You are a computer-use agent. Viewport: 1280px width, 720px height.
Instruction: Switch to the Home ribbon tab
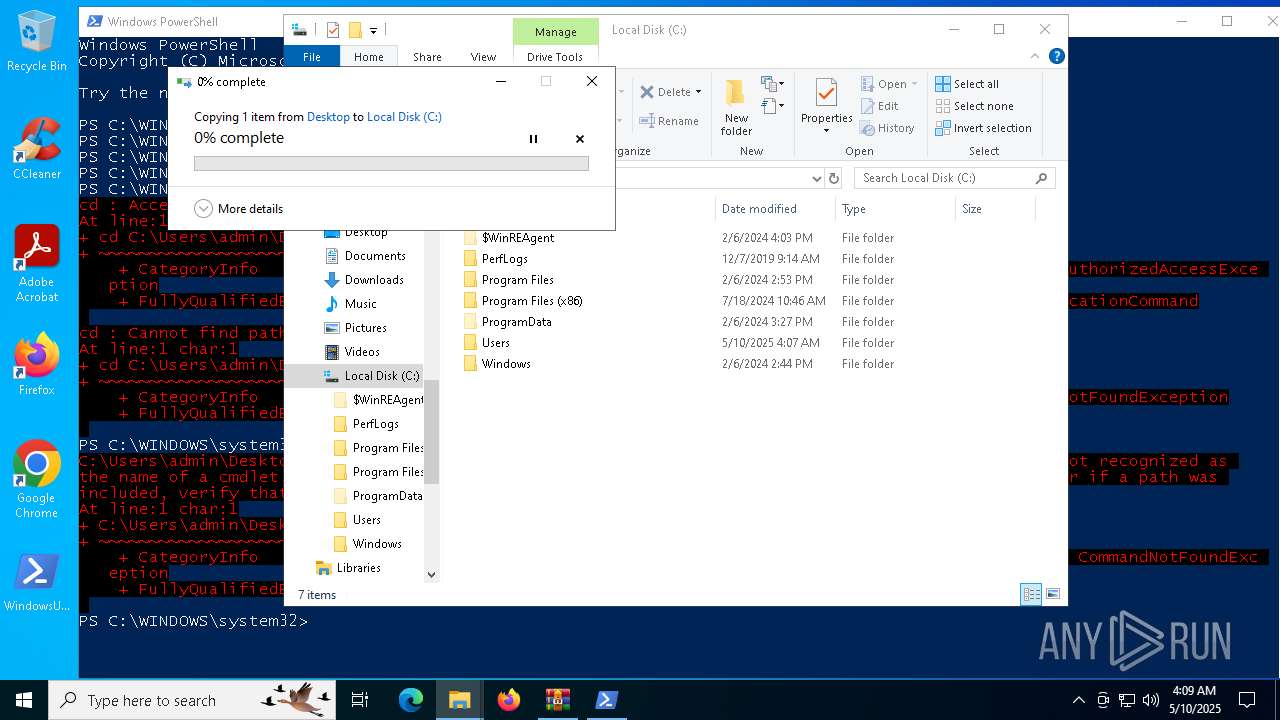coord(369,57)
